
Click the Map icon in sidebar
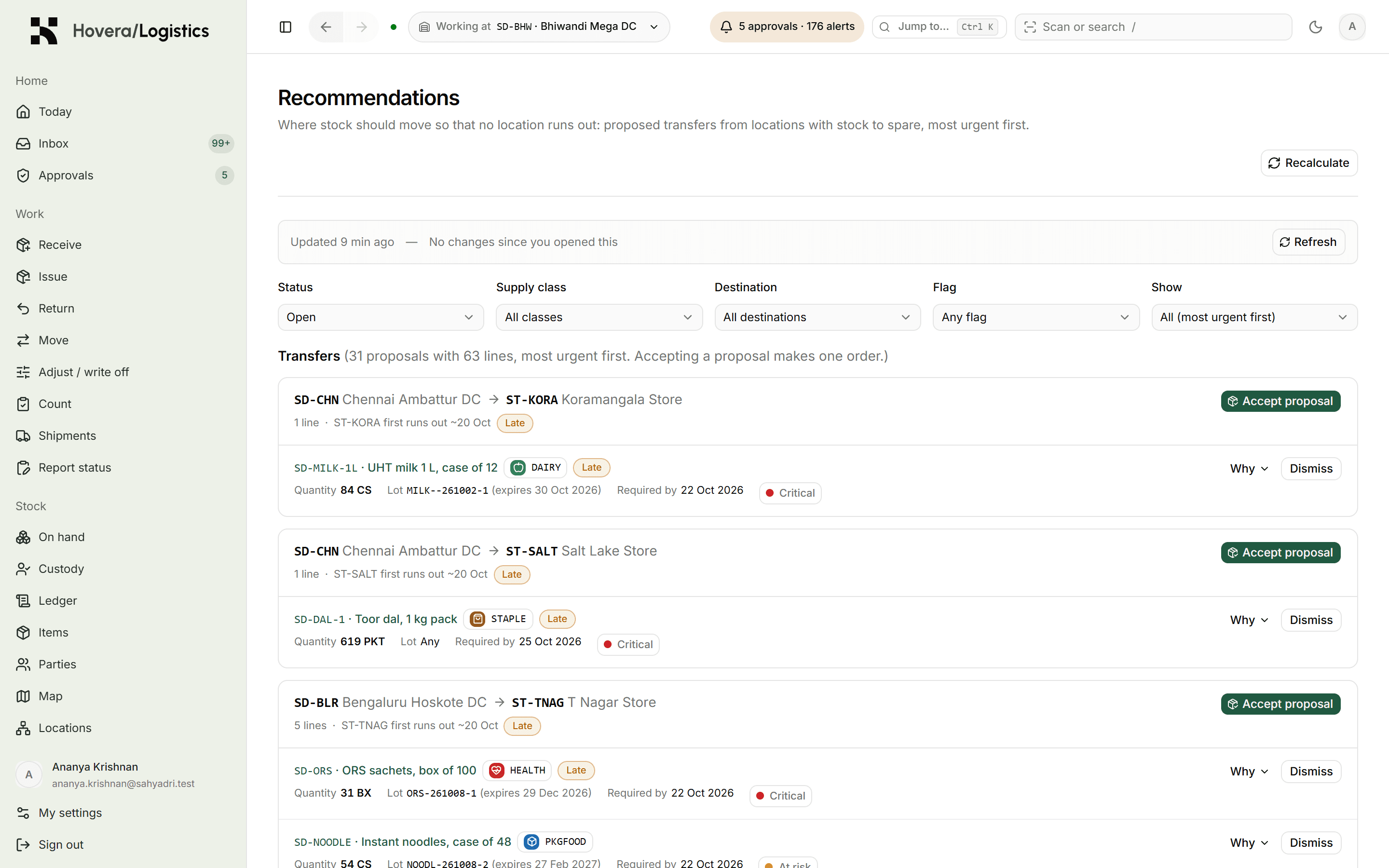pyautogui.click(x=23, y=696)
